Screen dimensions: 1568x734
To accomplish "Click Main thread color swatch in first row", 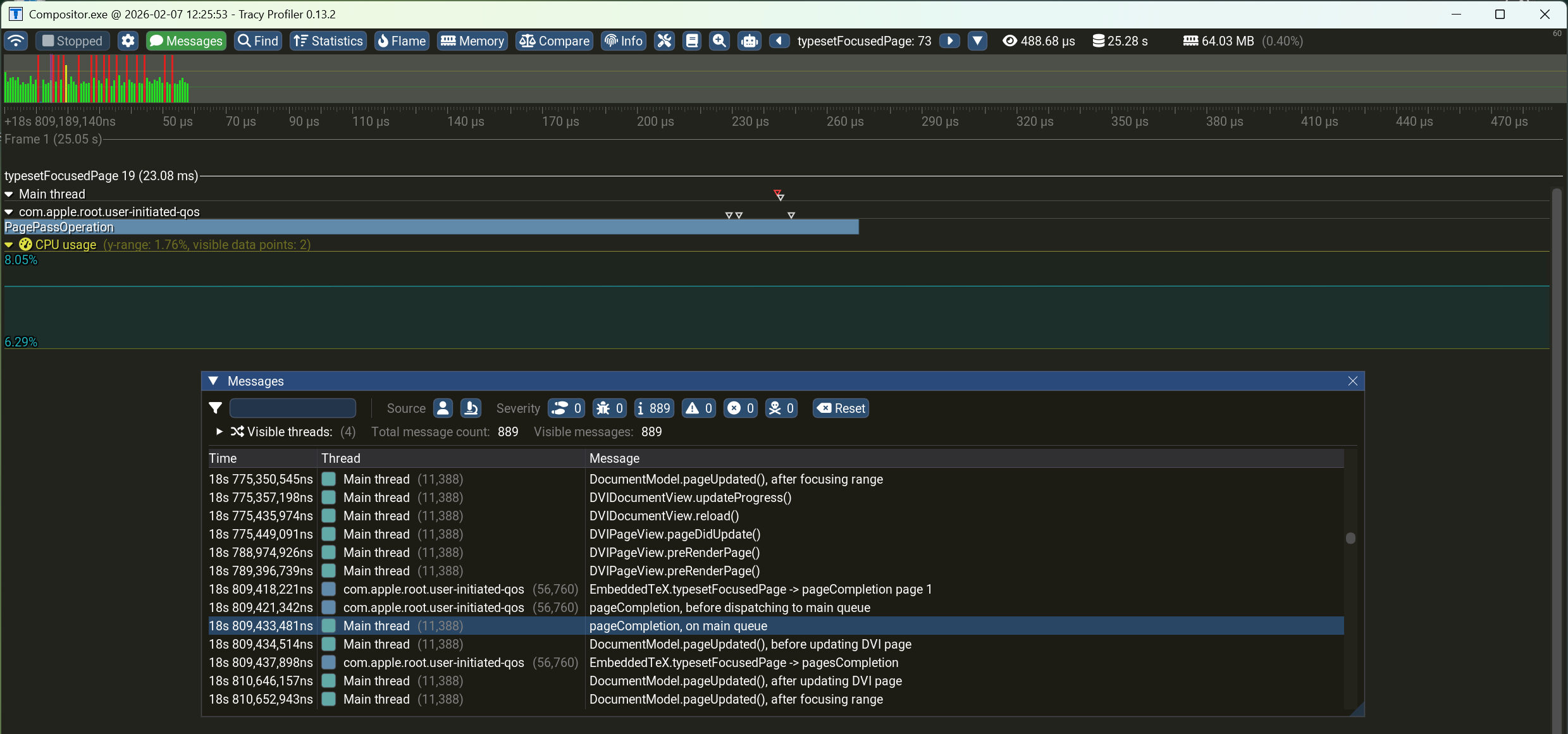I will [328, 479].
